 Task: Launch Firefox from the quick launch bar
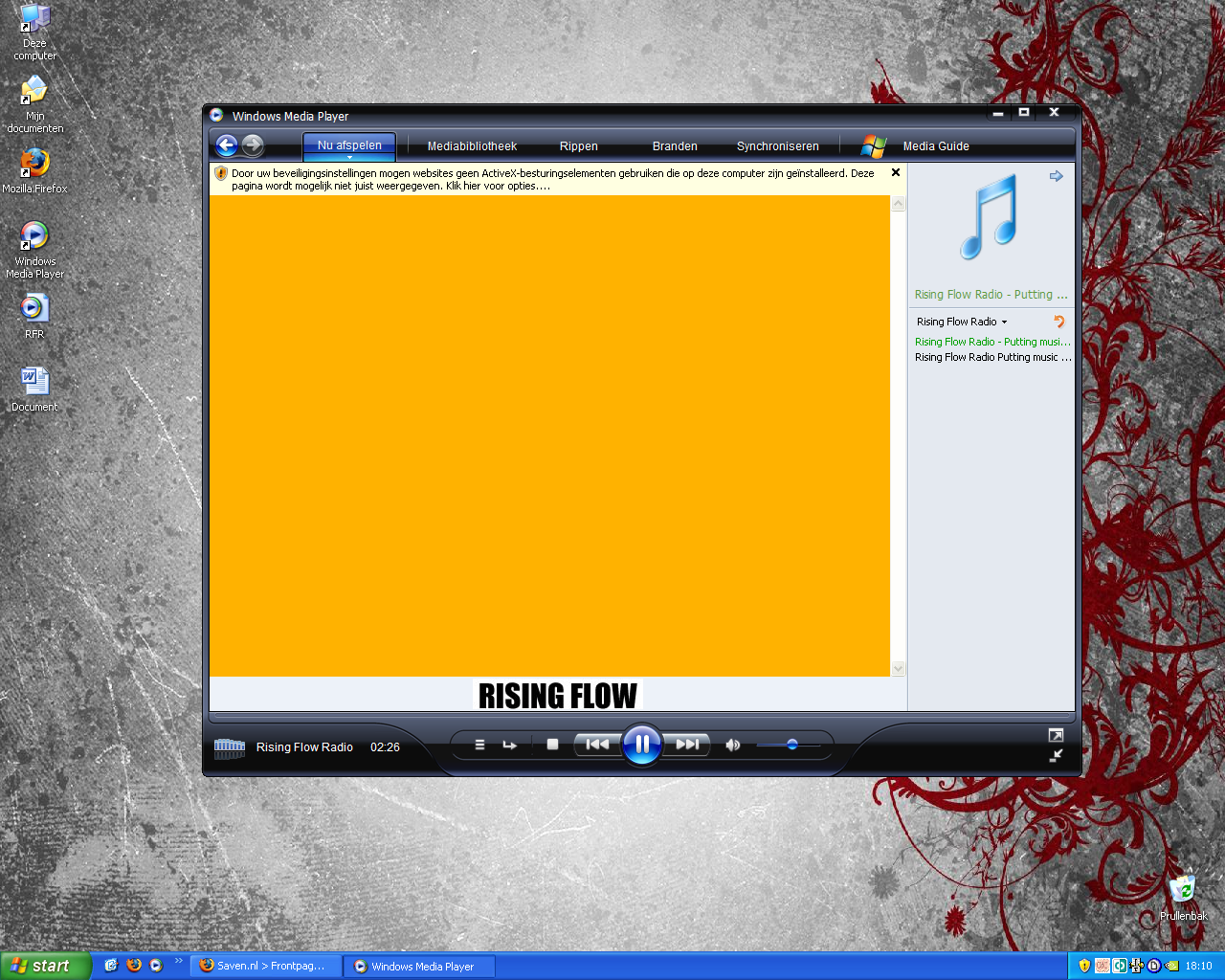tap(134, 966)
